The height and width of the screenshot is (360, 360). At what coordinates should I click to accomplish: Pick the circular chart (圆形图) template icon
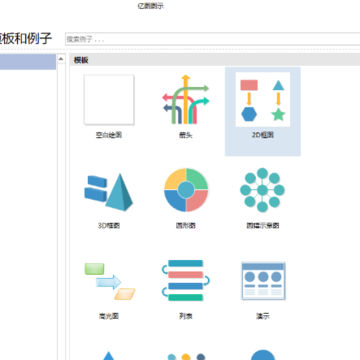point(186,190)
